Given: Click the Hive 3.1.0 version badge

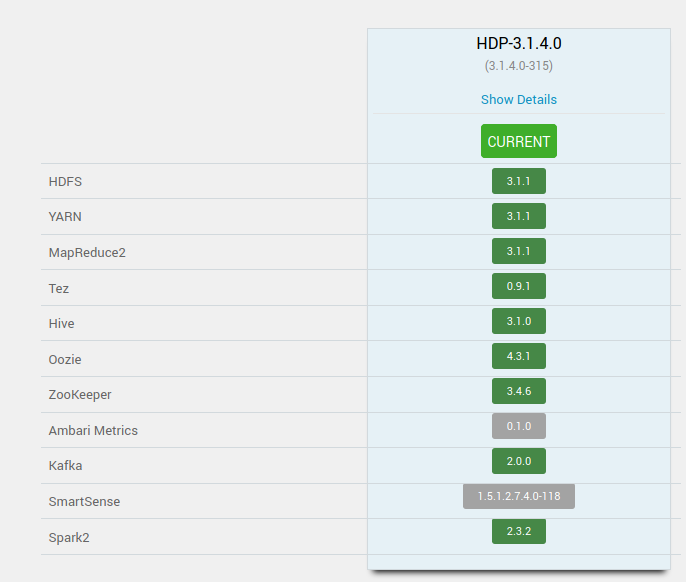Looking at the screenshot, I should pos(519,321).
